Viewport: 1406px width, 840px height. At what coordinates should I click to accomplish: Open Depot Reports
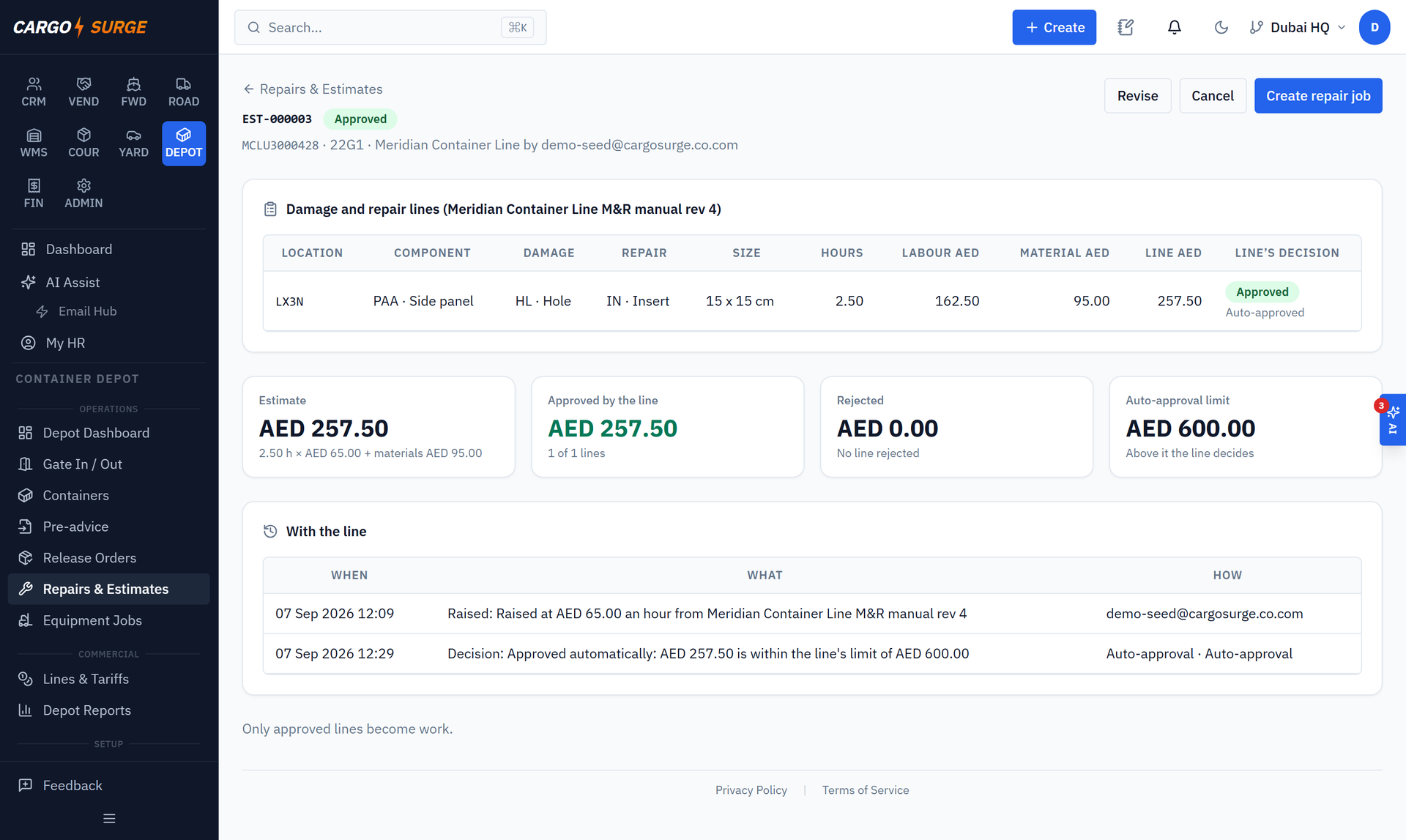point(109,710)
